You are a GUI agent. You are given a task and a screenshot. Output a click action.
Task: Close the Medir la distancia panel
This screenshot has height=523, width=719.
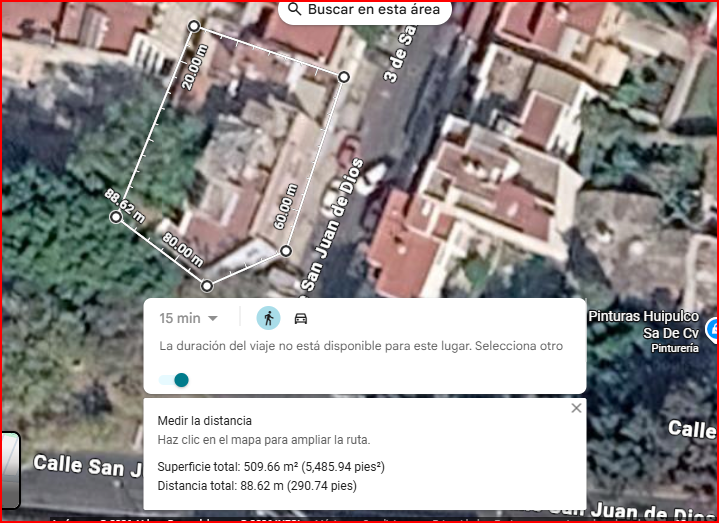576,408
